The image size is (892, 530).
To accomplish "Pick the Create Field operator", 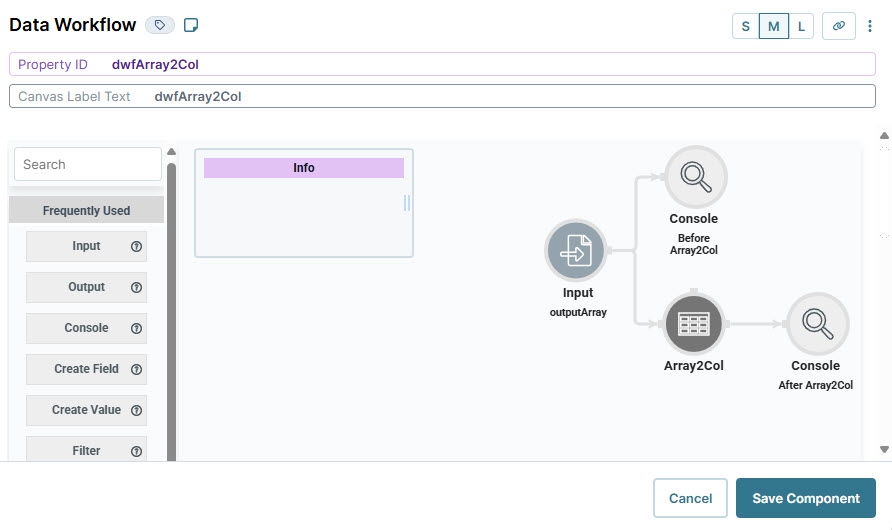I will coord(86,369).
